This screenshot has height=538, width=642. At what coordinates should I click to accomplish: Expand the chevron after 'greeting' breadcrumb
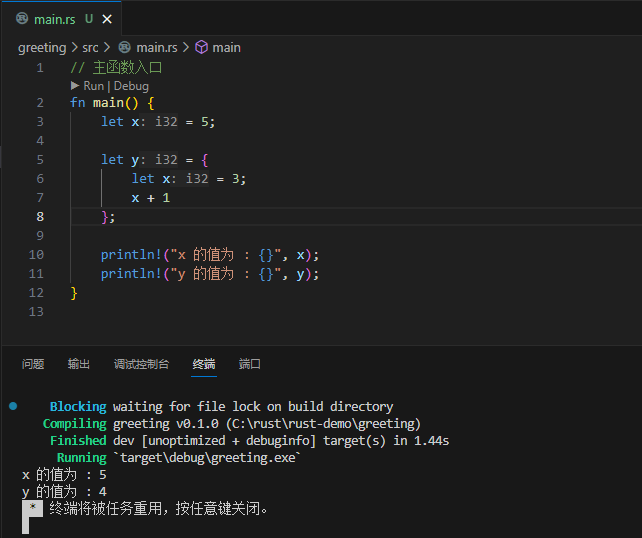pyautogui.click(x=74, y=48)
